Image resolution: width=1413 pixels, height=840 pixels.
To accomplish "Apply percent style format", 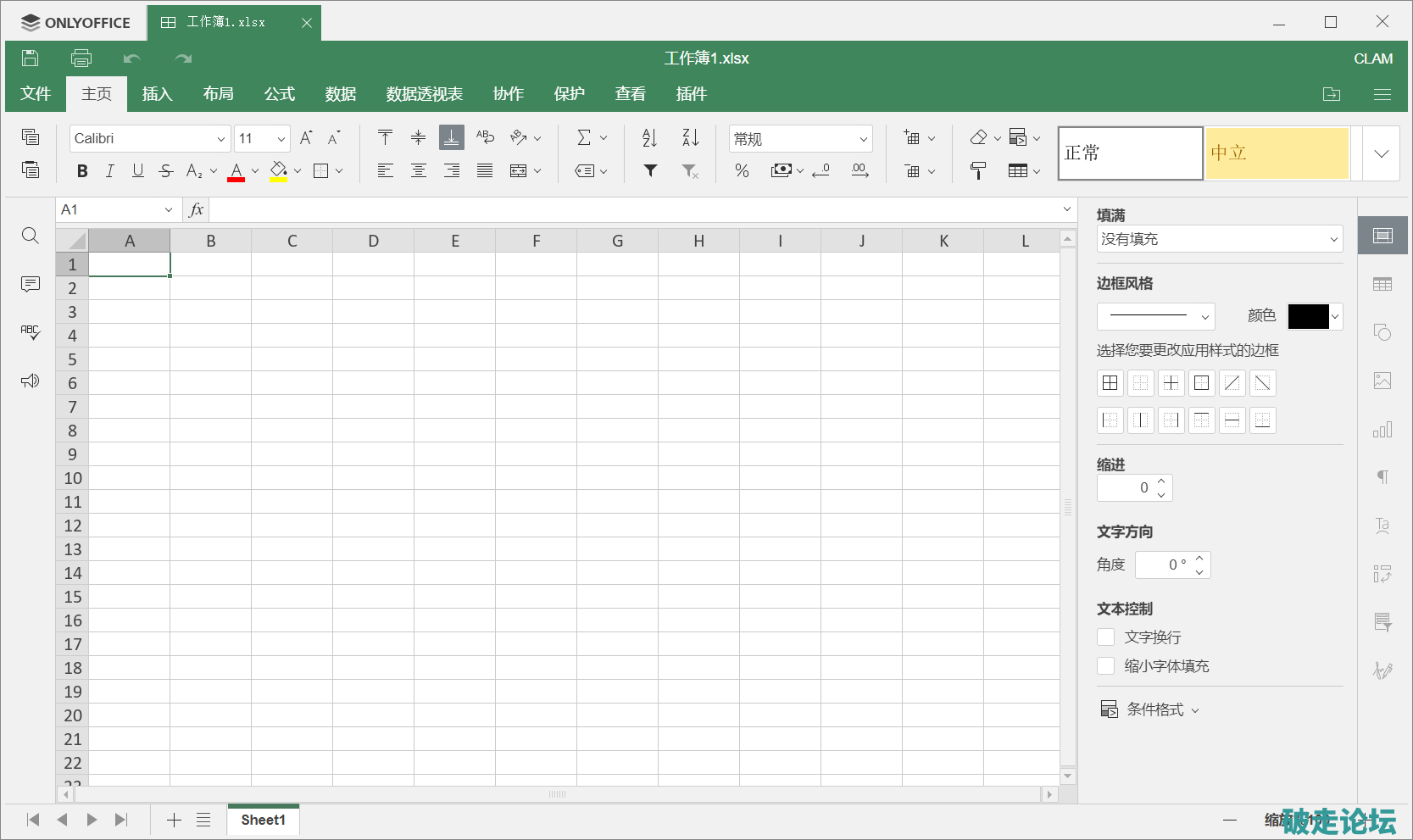I will point(742,171).
